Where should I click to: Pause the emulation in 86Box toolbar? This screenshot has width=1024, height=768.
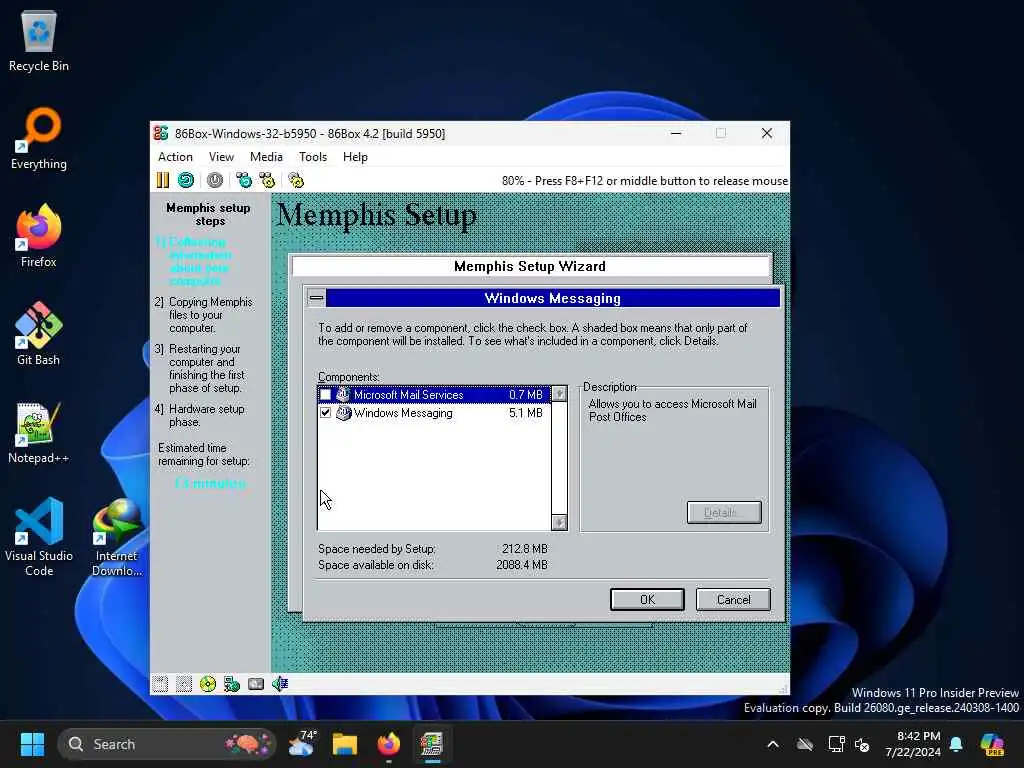[x=163, y=180]
